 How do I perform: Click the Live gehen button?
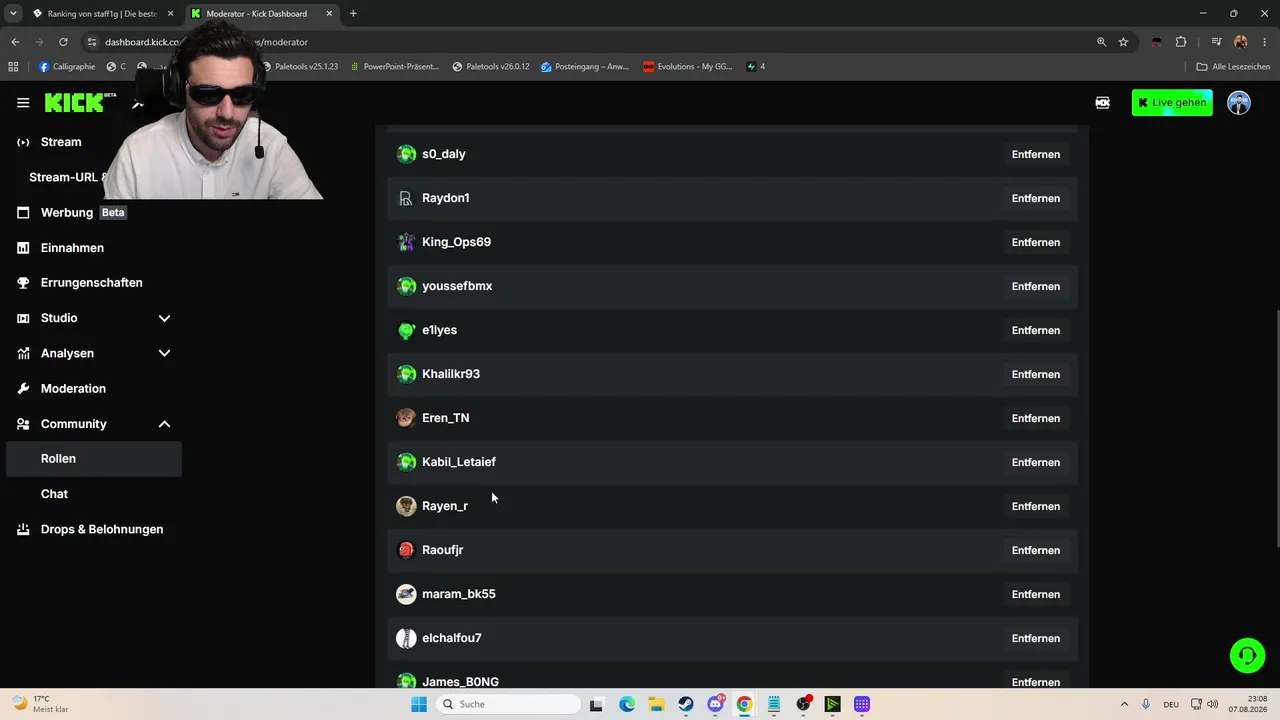[1172, 103]
